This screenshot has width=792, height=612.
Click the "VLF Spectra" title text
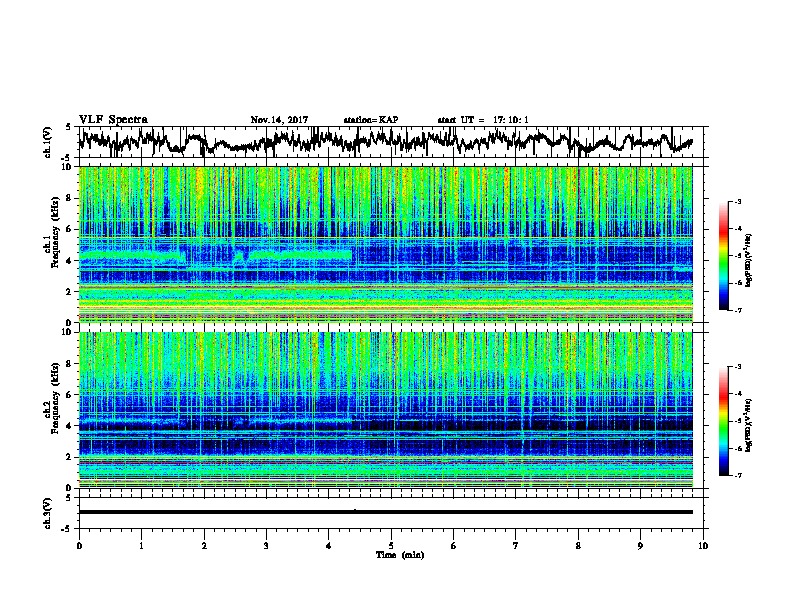click(x=113, y=120)
